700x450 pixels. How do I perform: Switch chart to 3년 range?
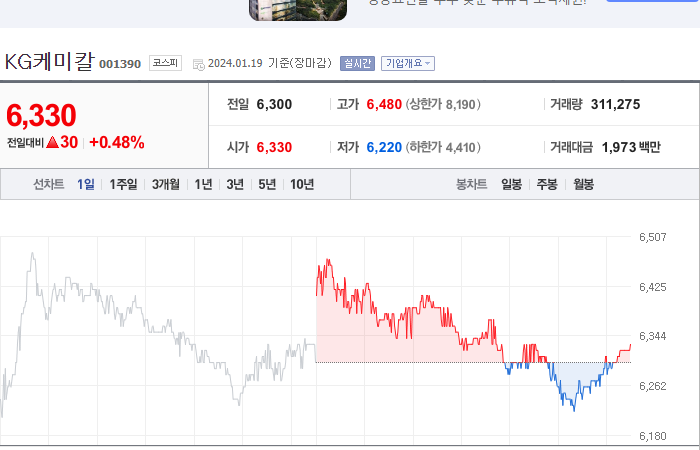tap(235, 184)
